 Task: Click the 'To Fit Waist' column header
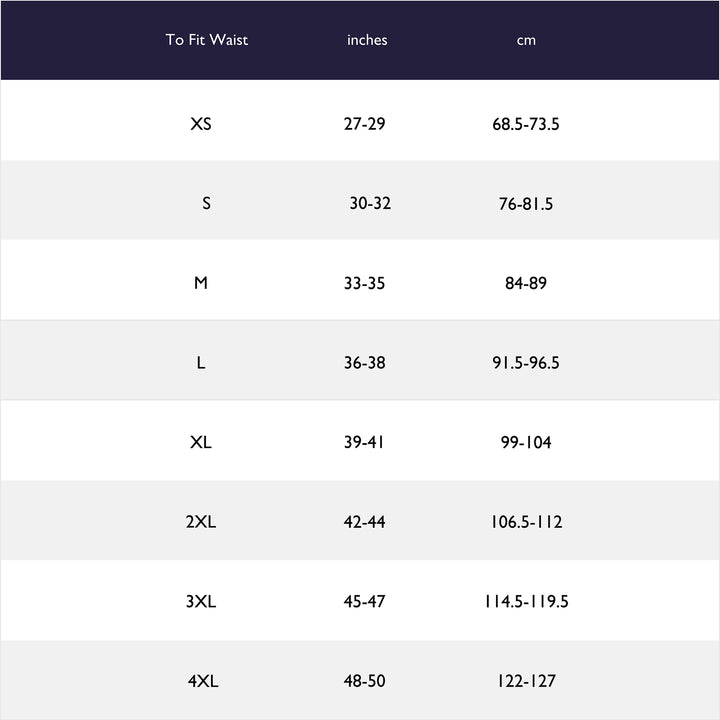[x=207, y=40]
